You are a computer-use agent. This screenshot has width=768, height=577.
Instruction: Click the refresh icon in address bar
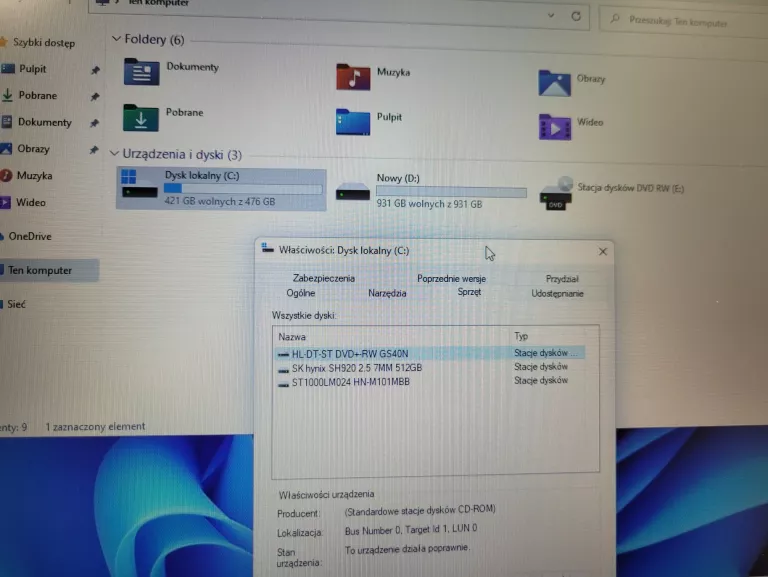click(x=576, y=16)
